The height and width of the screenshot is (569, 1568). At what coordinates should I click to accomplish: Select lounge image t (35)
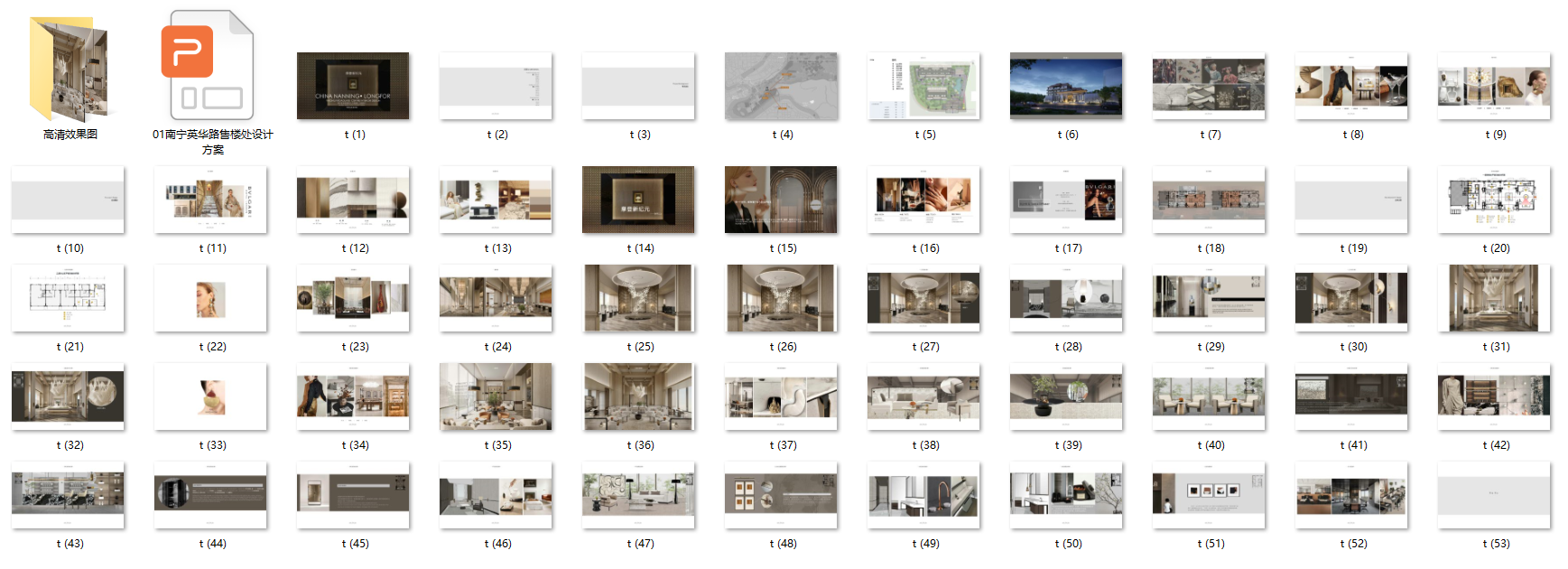pos(496,396)
